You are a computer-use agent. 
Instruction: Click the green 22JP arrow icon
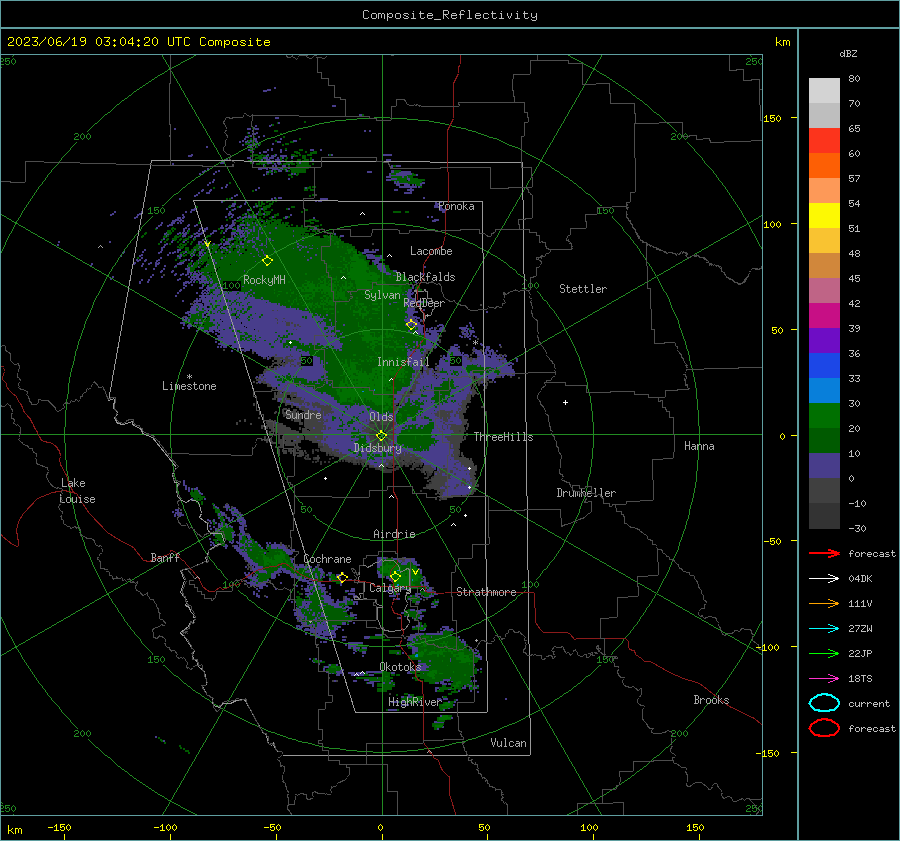824,653
